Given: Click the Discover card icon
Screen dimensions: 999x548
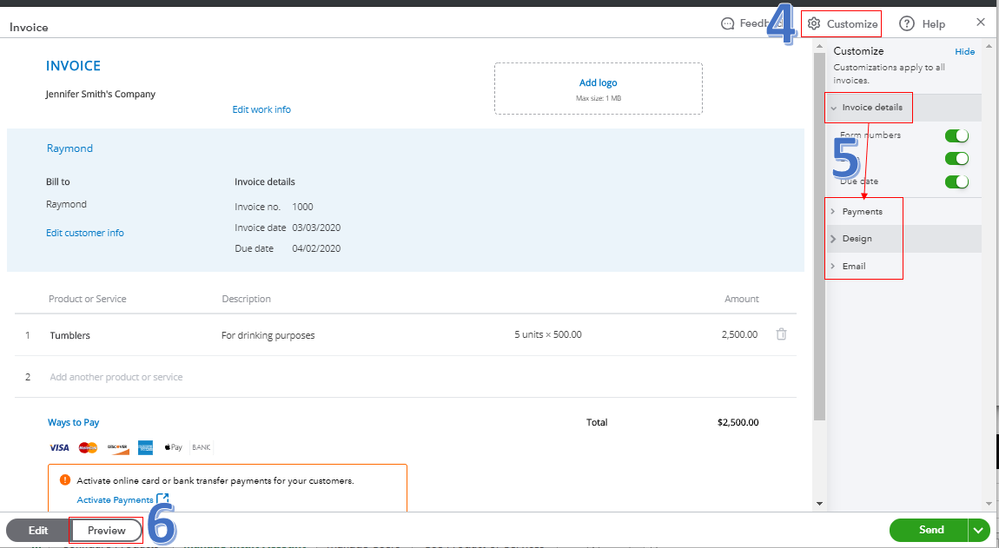Looking at the screenshot, I should coord(118,447).
